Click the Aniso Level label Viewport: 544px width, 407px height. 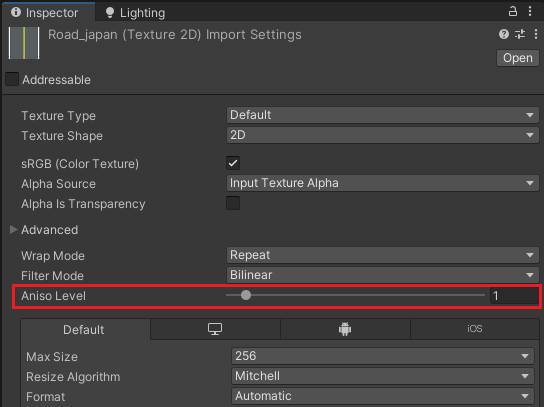pyautogui.click(x=53, y=296)
